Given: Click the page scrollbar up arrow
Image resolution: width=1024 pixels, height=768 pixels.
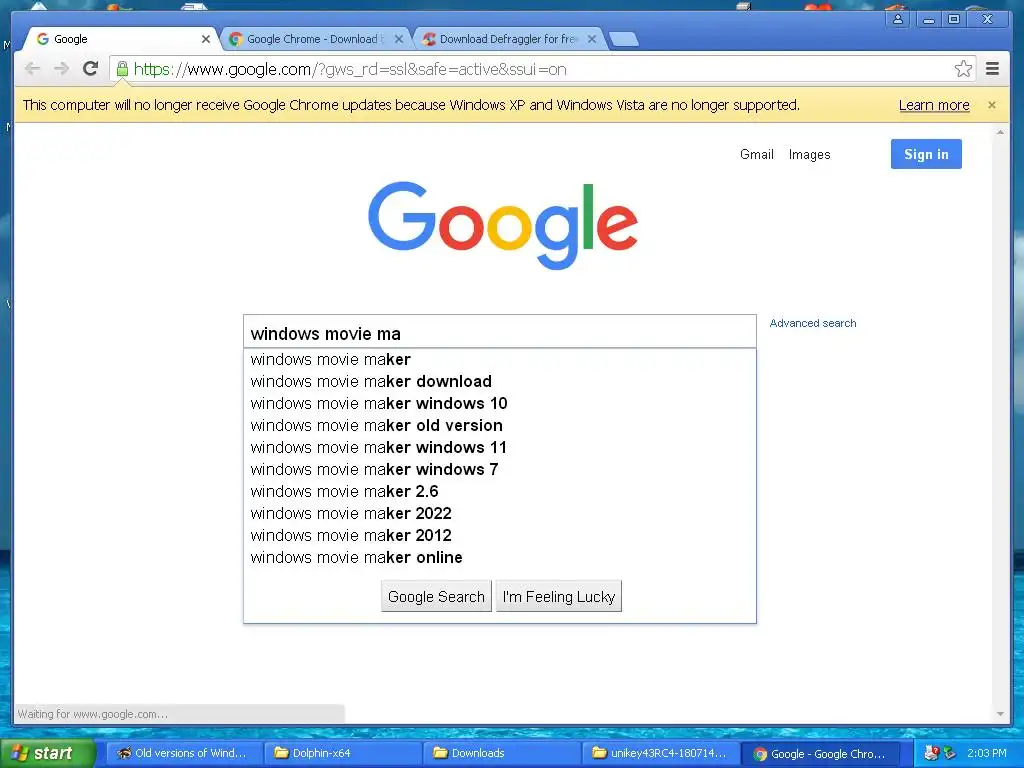Looking at the screenshot, I should pyautogui.click(x=1000, y=133).
